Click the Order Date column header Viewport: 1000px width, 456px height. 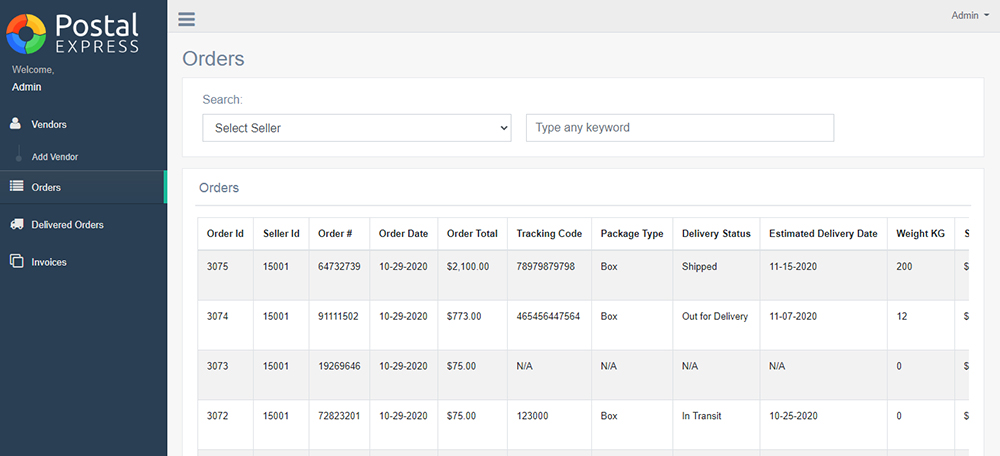click(x=404, y=234)
